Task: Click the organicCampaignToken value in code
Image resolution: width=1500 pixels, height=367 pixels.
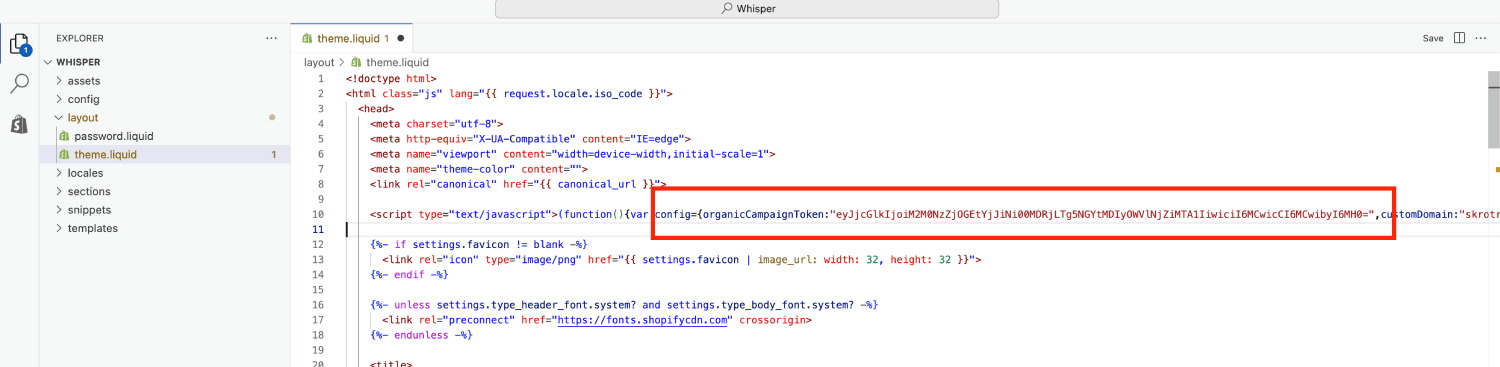Action: [1105, 214]
